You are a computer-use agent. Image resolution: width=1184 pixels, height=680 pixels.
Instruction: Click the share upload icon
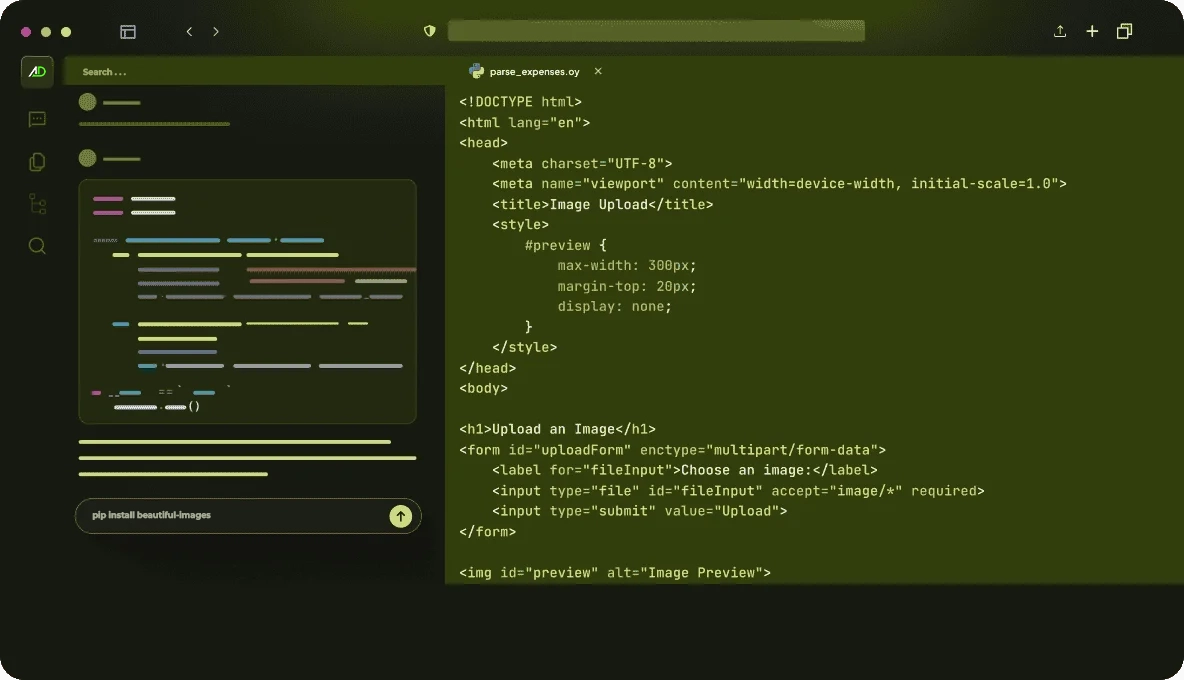click(1060, 31)
